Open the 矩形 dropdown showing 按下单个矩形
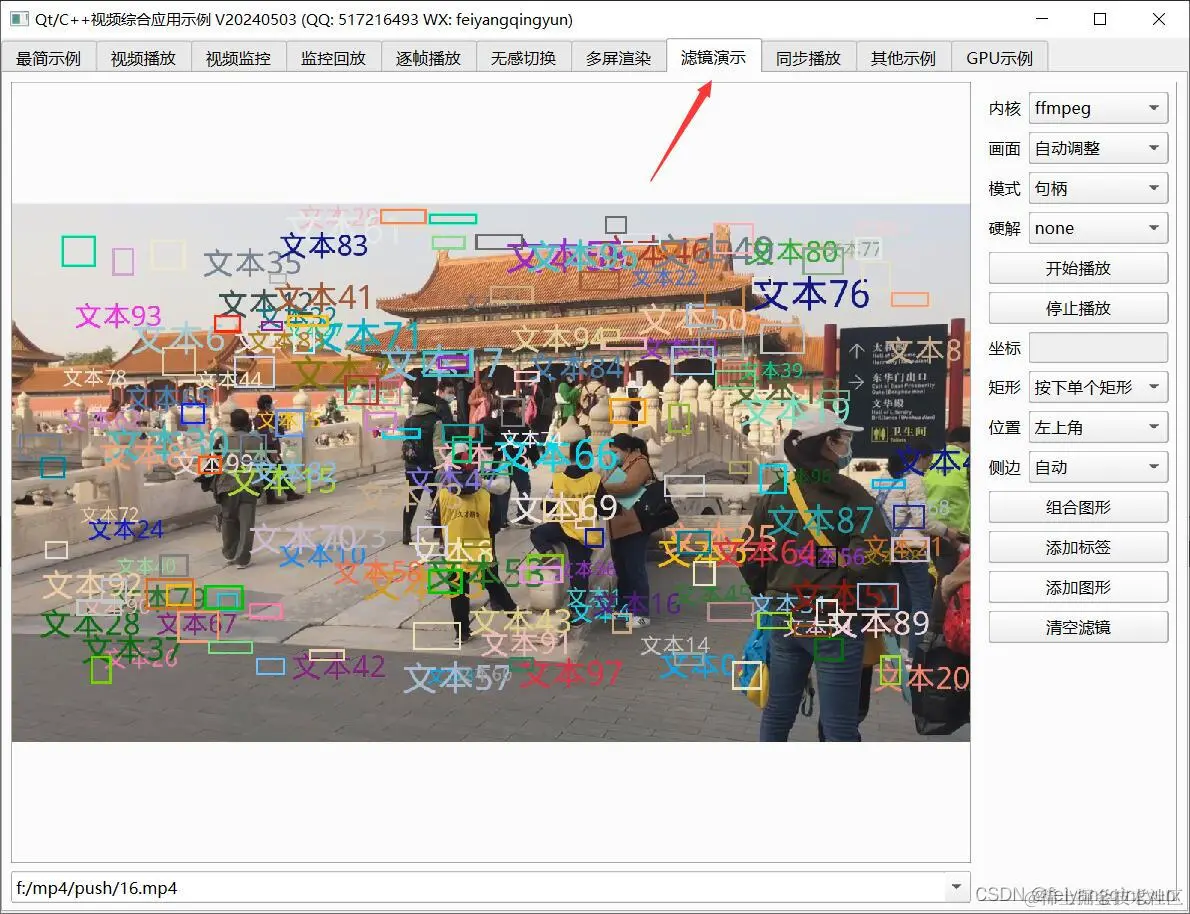This screenshot has height=914, width=1190. (x=1097, y=387)
